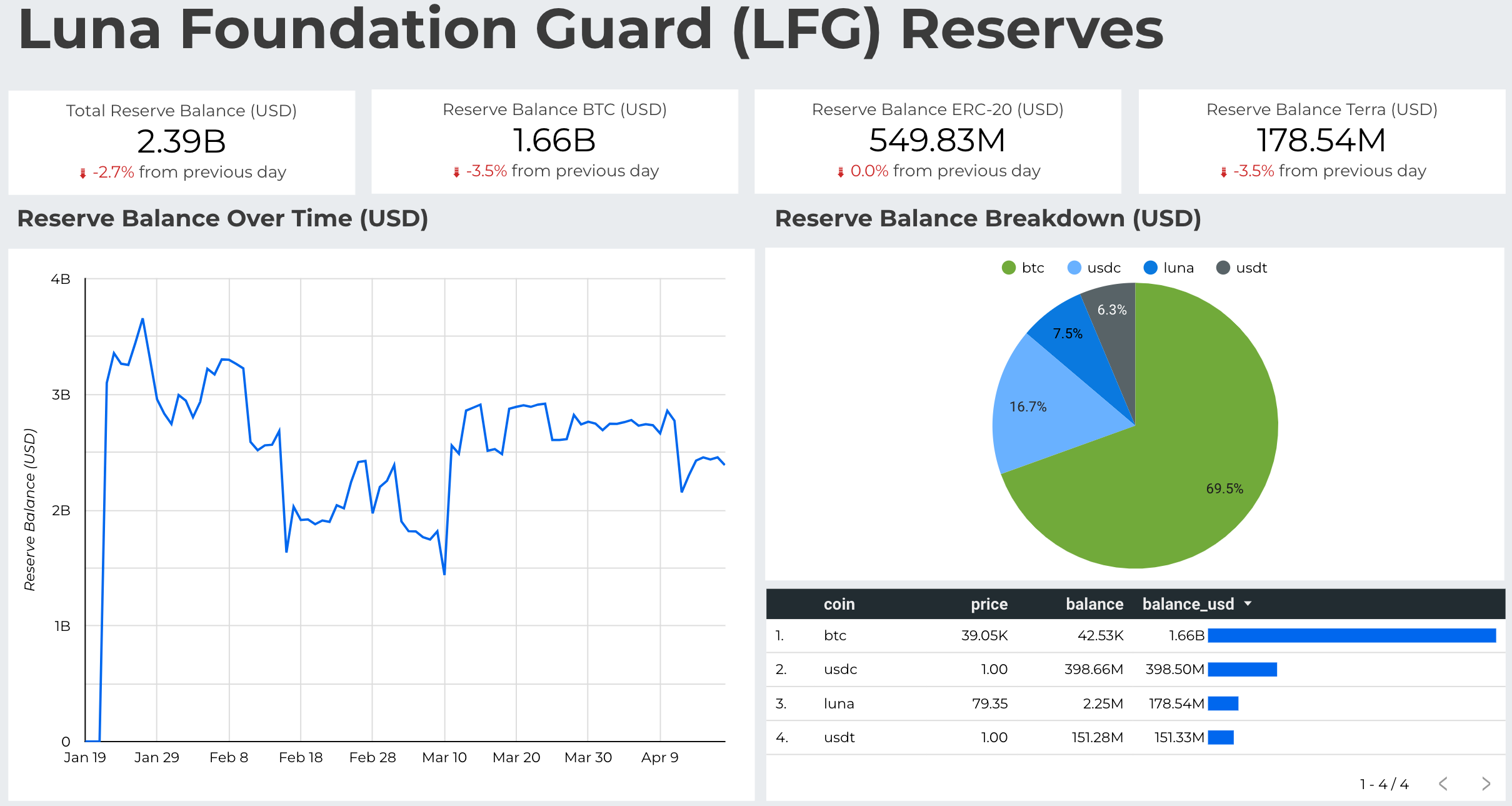Click the 2.25M balance cell

(1103, 703)
